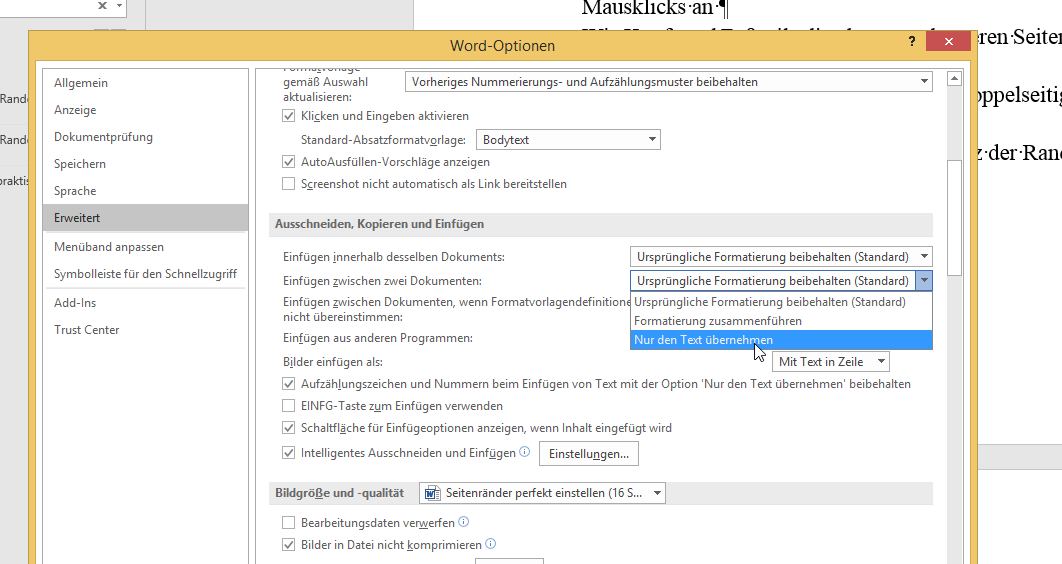This screenshot has width=1062, height=564.
Task: Toggle 'Aufzählungszeichen und Nummern beim Einfügen' checkbox
Action: pyautogui.click(x=289, y=384)
